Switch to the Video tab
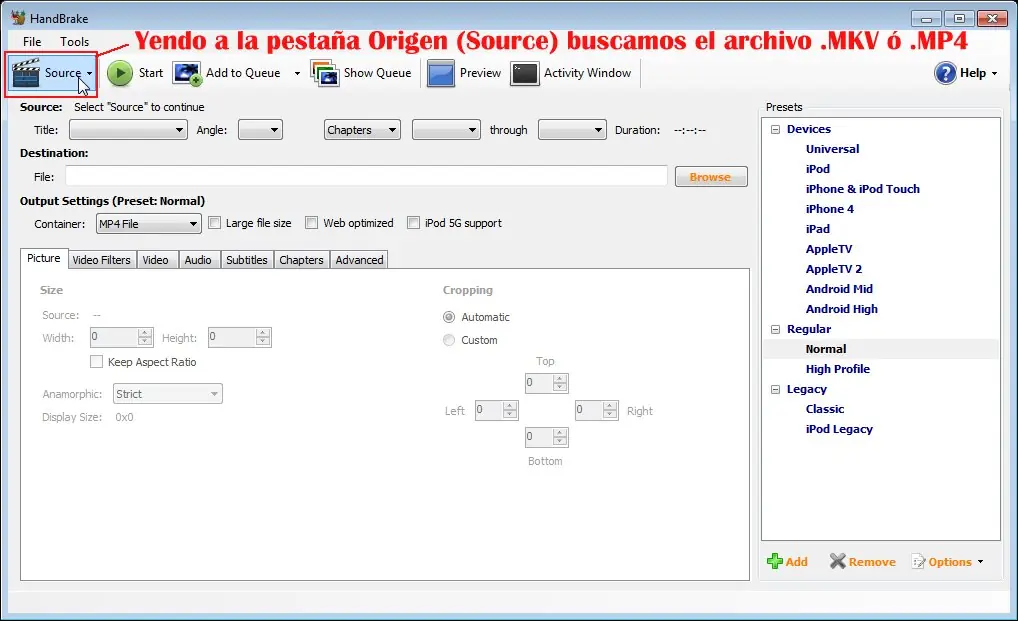The width and height of the screenshot is (1018, 621). pos(156,260)
